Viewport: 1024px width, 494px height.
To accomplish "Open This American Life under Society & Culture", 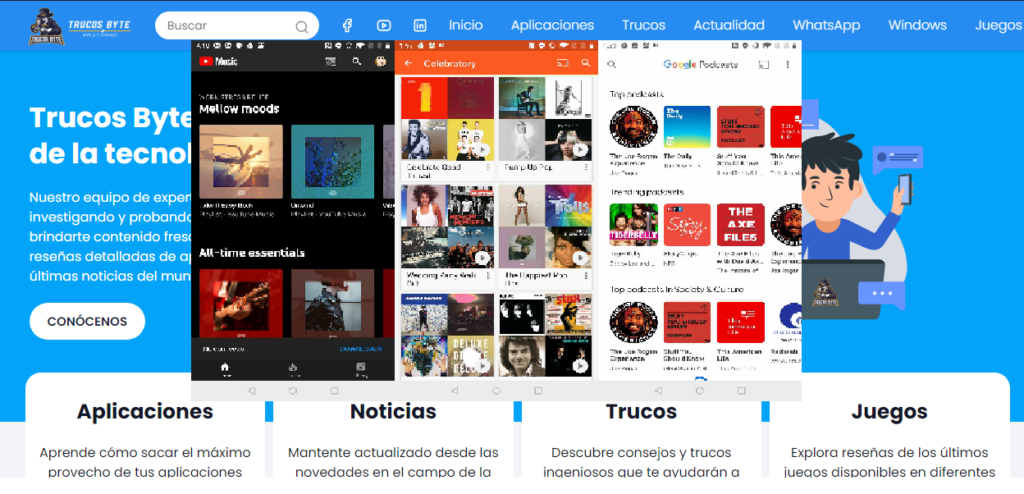I will pyautogui.click(x=741, y=322).
